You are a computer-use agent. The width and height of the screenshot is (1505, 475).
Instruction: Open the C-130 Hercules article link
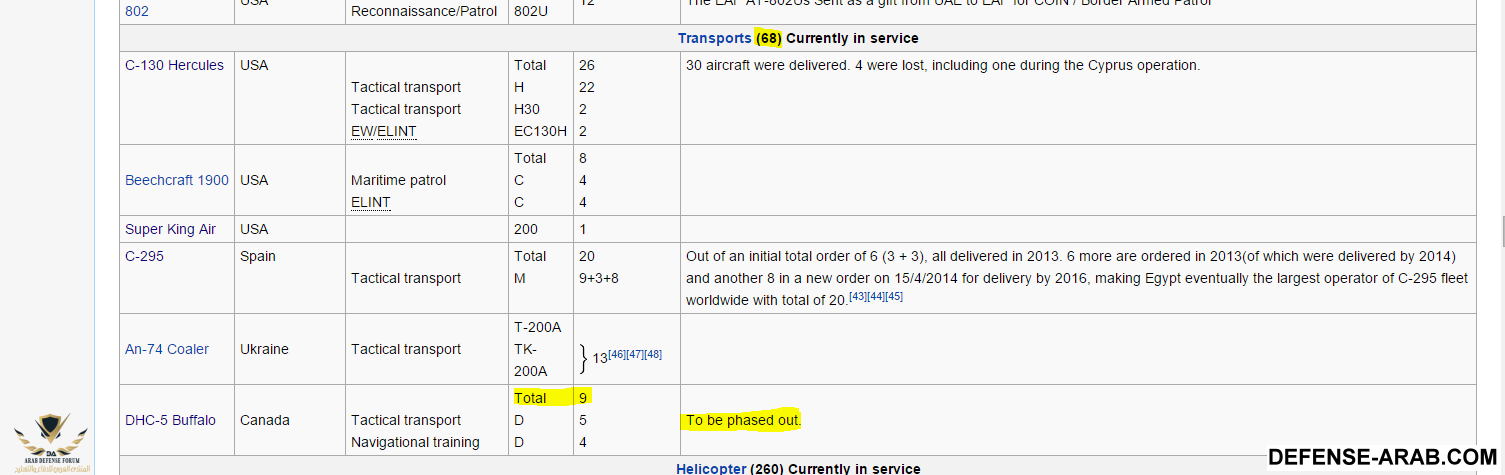174,65
